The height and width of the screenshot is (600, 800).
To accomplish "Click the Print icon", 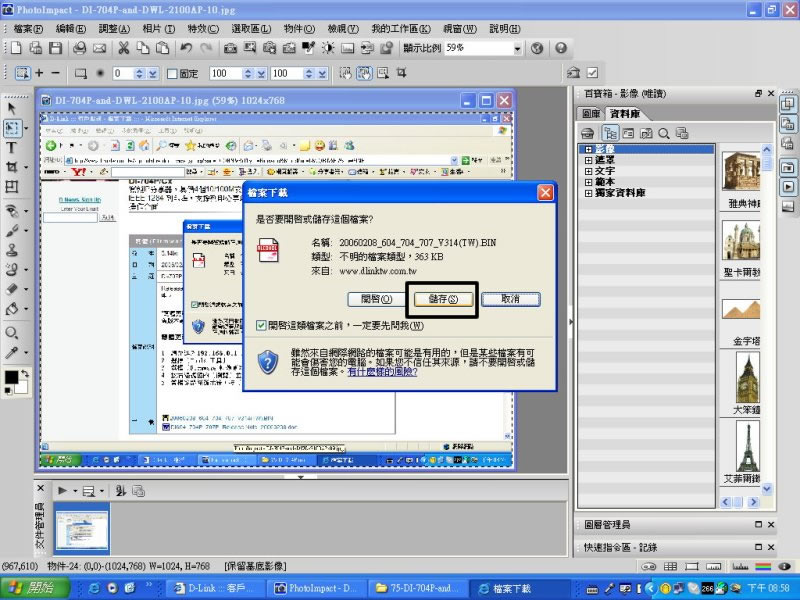I will click(x=80, y=48).
